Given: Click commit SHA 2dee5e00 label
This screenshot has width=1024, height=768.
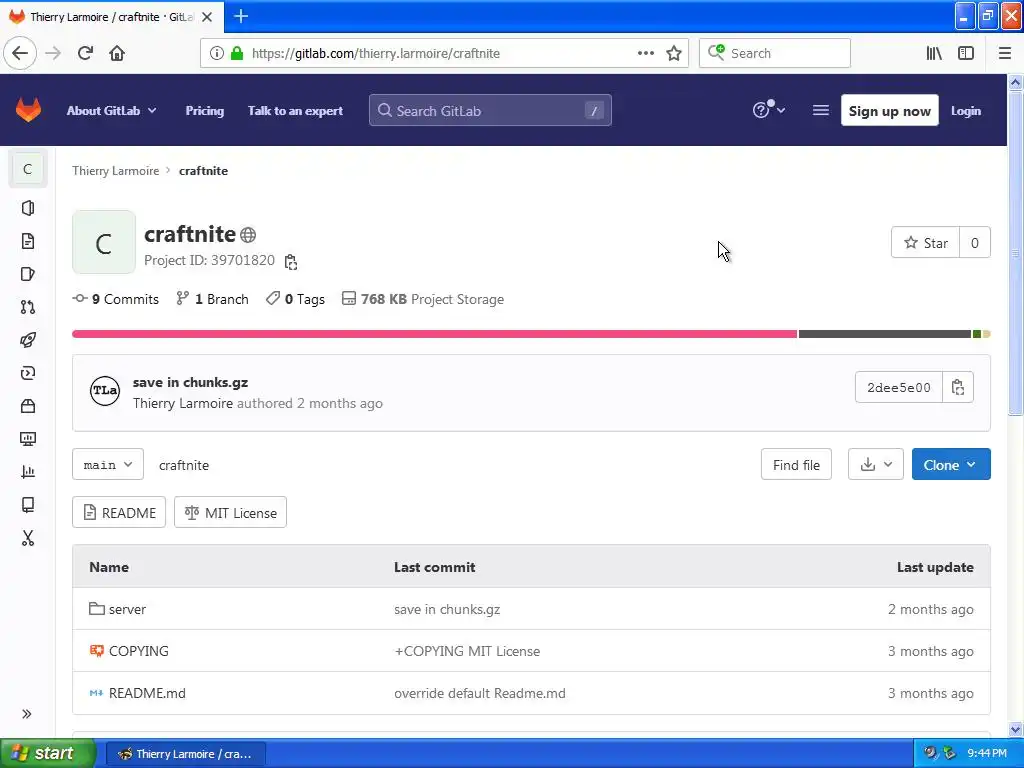Looking at the screenshot, I should (x=899, y=387).
